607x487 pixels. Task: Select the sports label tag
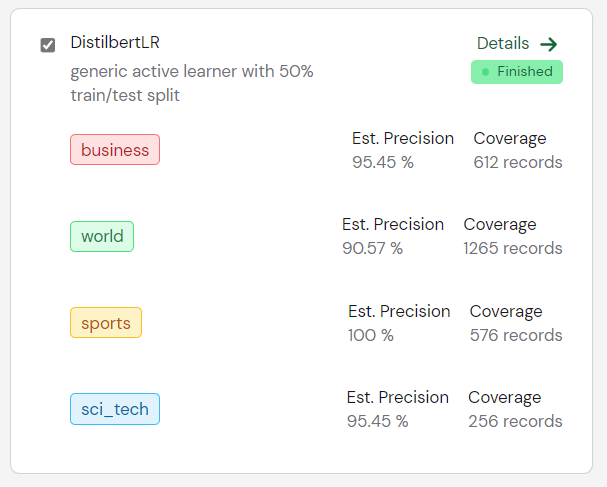(x=106, y=323)
